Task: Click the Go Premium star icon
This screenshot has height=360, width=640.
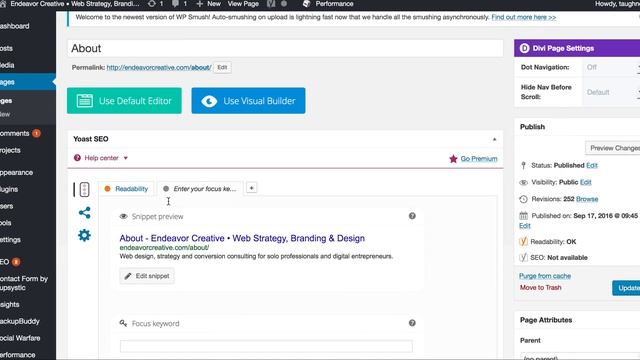Action: tap(453, 159)
